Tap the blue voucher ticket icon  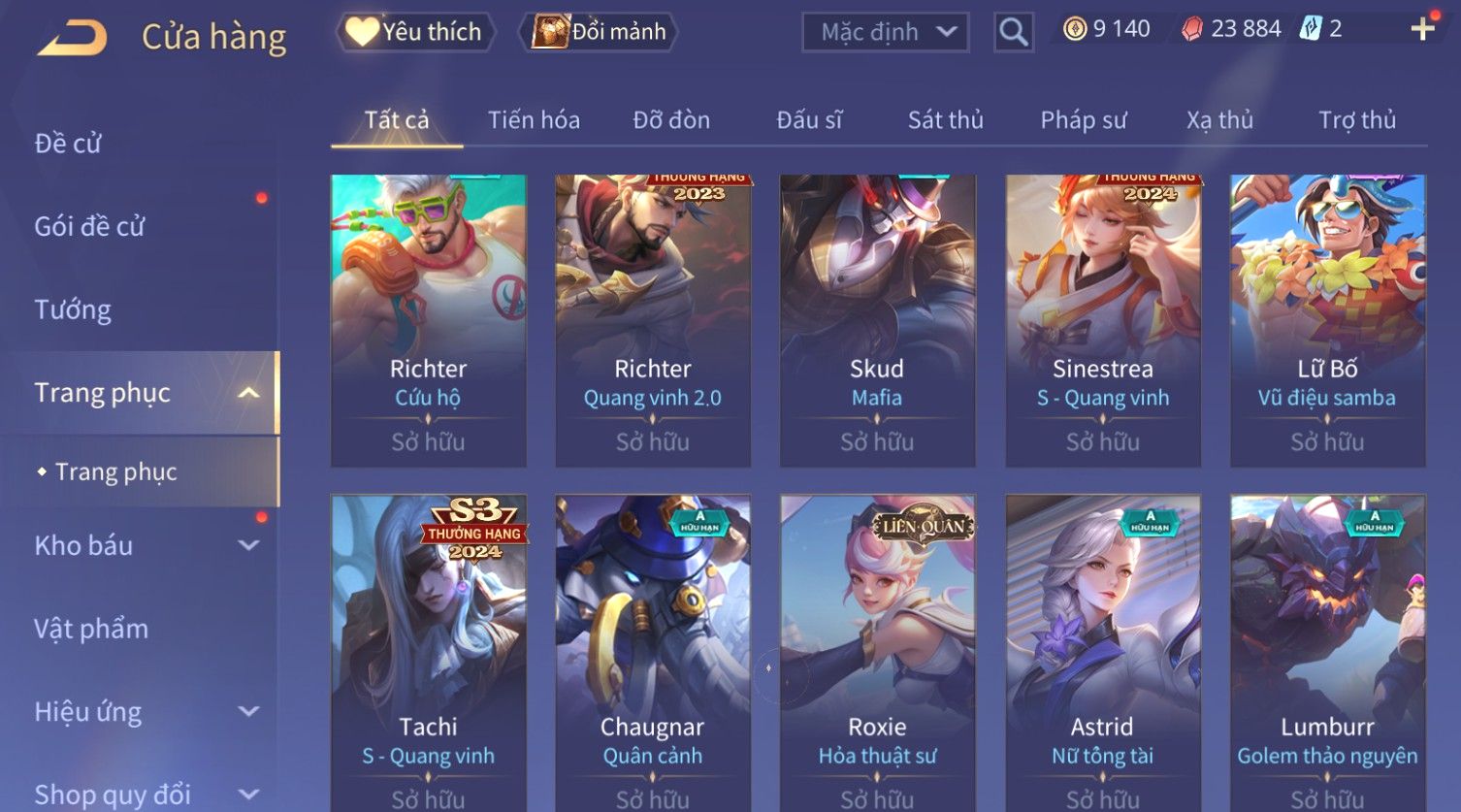(x=1311, y=29)
